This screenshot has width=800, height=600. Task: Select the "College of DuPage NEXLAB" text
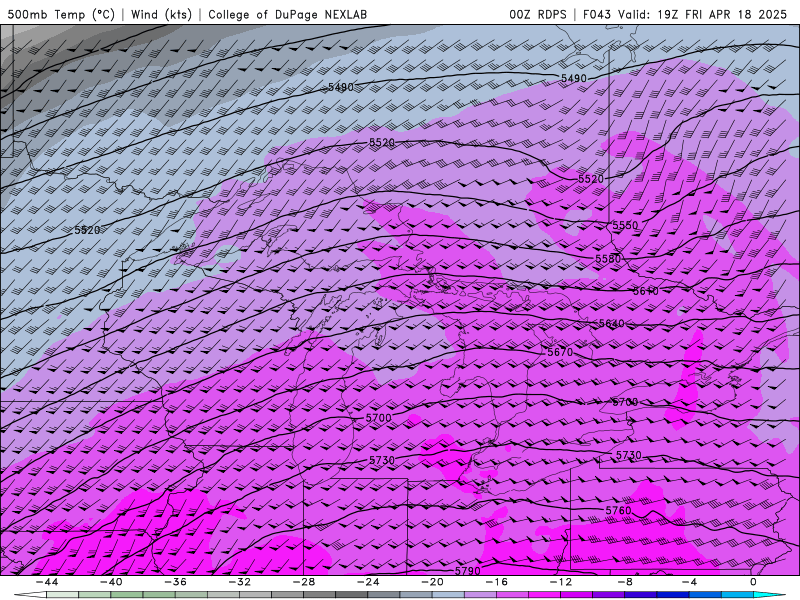[287, 14]
